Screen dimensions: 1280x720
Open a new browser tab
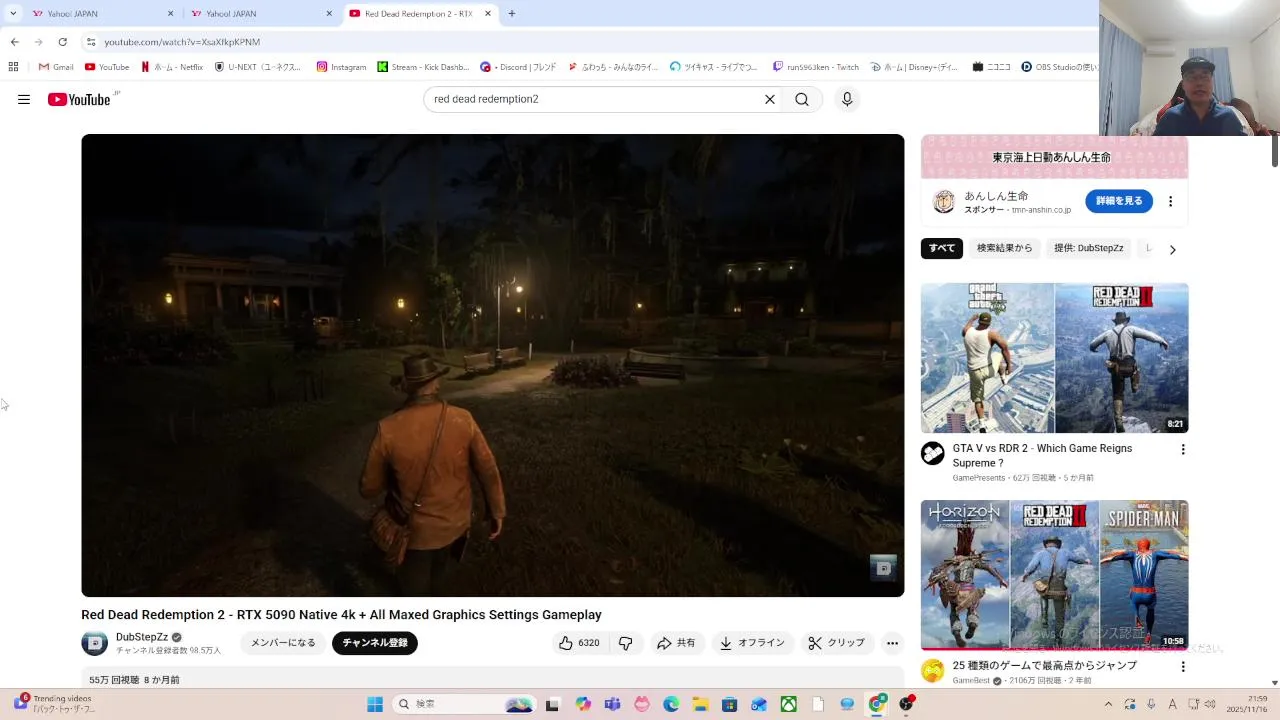click(x=512, y=14)
